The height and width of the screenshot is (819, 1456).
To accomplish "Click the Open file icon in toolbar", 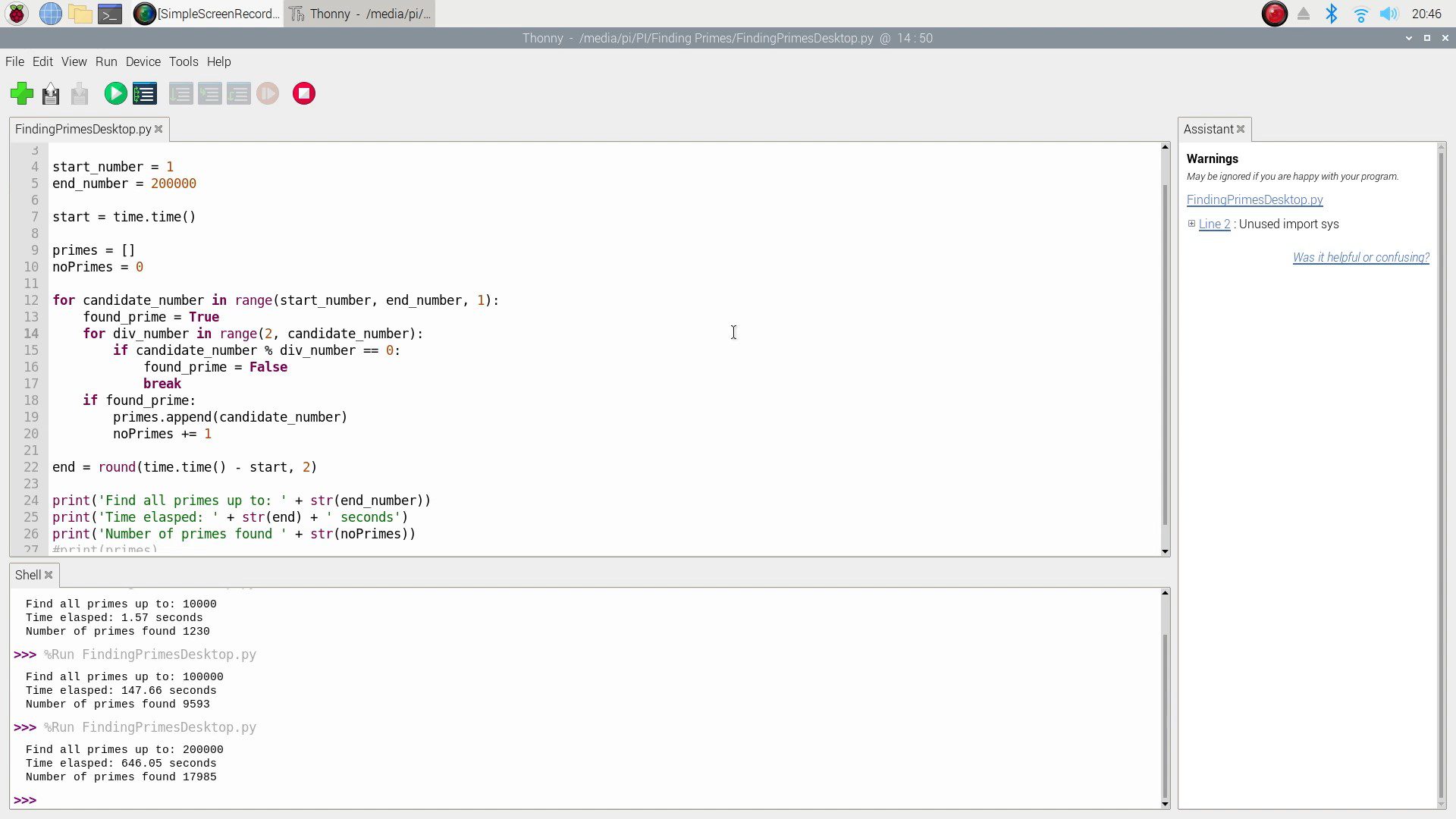I will click(51, 93).
